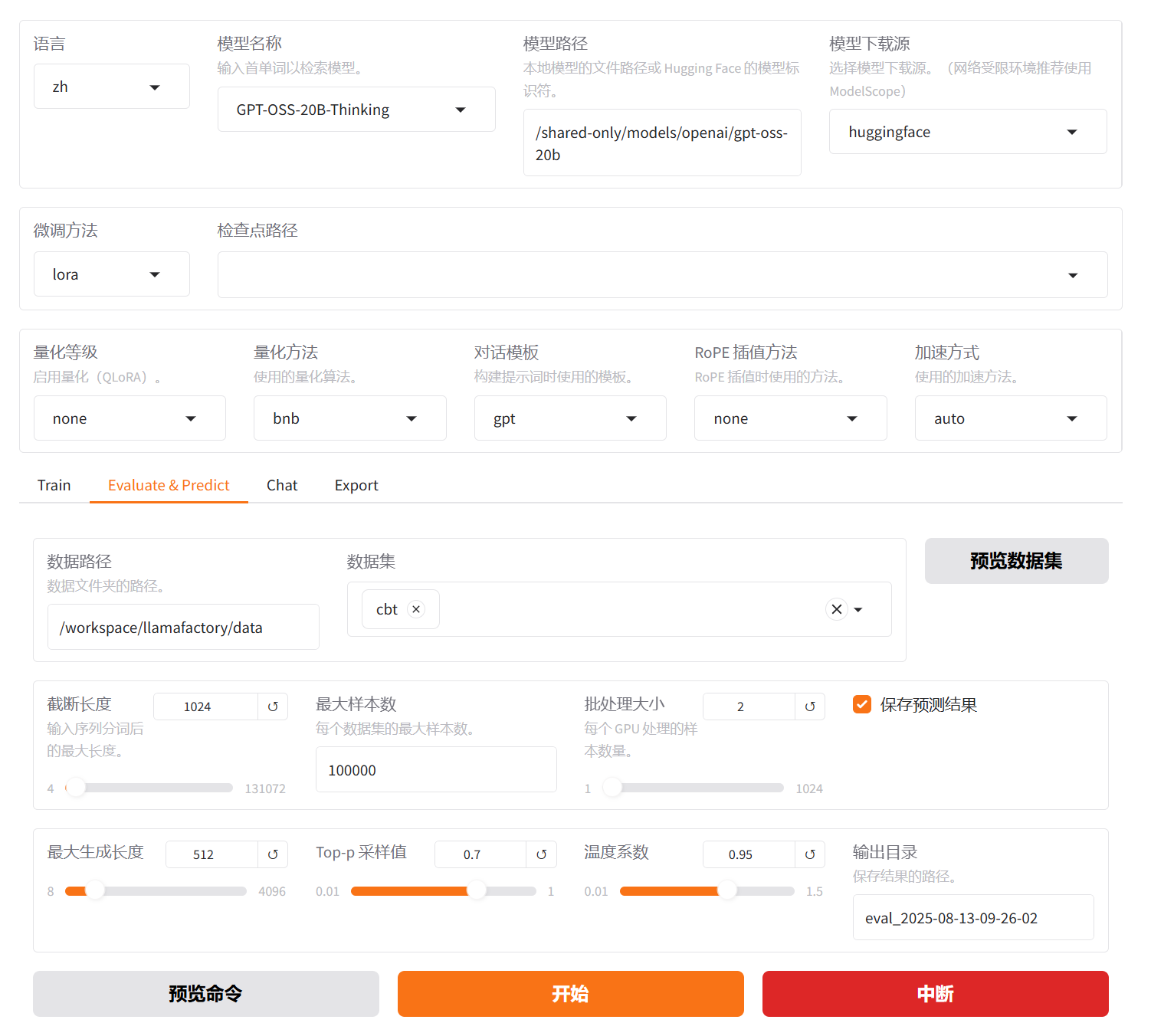The width and height of the screenshot is (1151, 1036).
Task: Reset the 批处理大小 value to default
Action: click(x=810, y=707)
